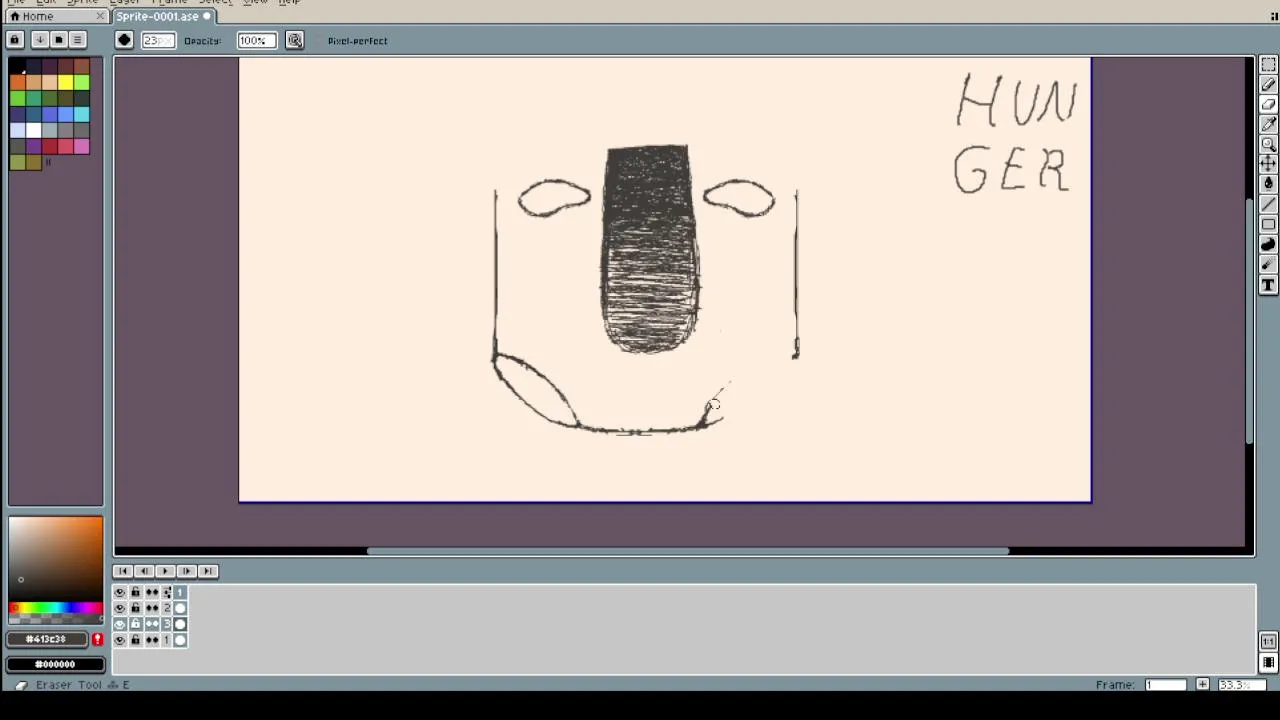This screenshot has height=720, width=1280.
Task: Click the vertical canvas scrollbar
Action: (1249, 320)
